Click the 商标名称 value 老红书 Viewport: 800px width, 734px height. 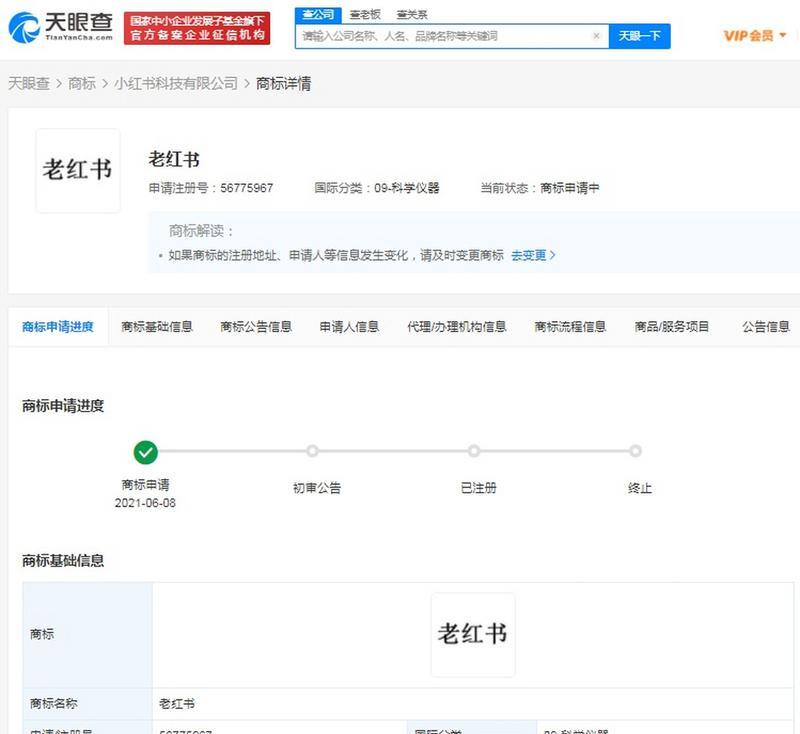(177, 704)
